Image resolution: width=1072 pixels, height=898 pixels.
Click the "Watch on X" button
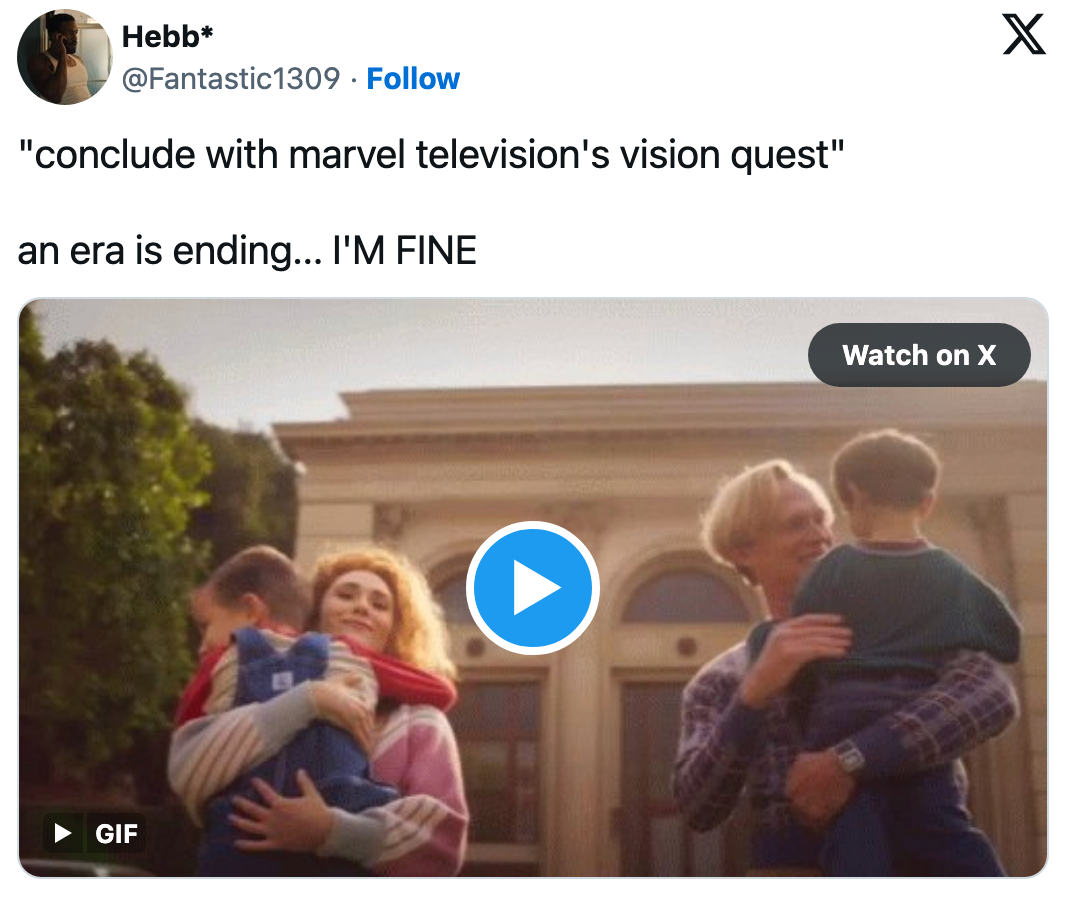919,355
